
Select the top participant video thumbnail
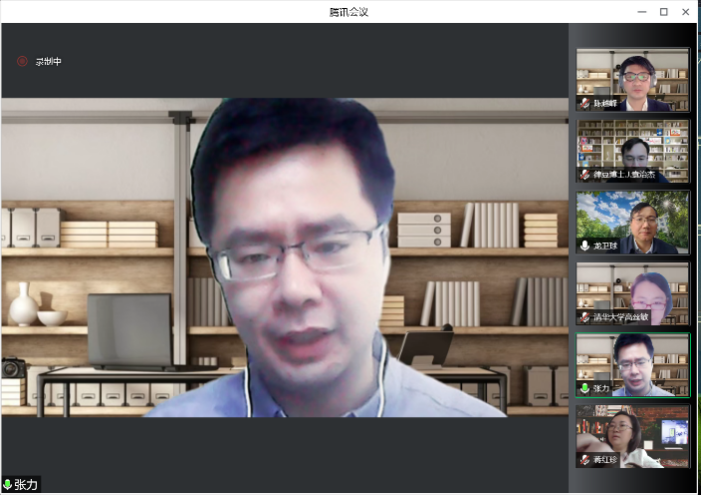coord(633,78)
